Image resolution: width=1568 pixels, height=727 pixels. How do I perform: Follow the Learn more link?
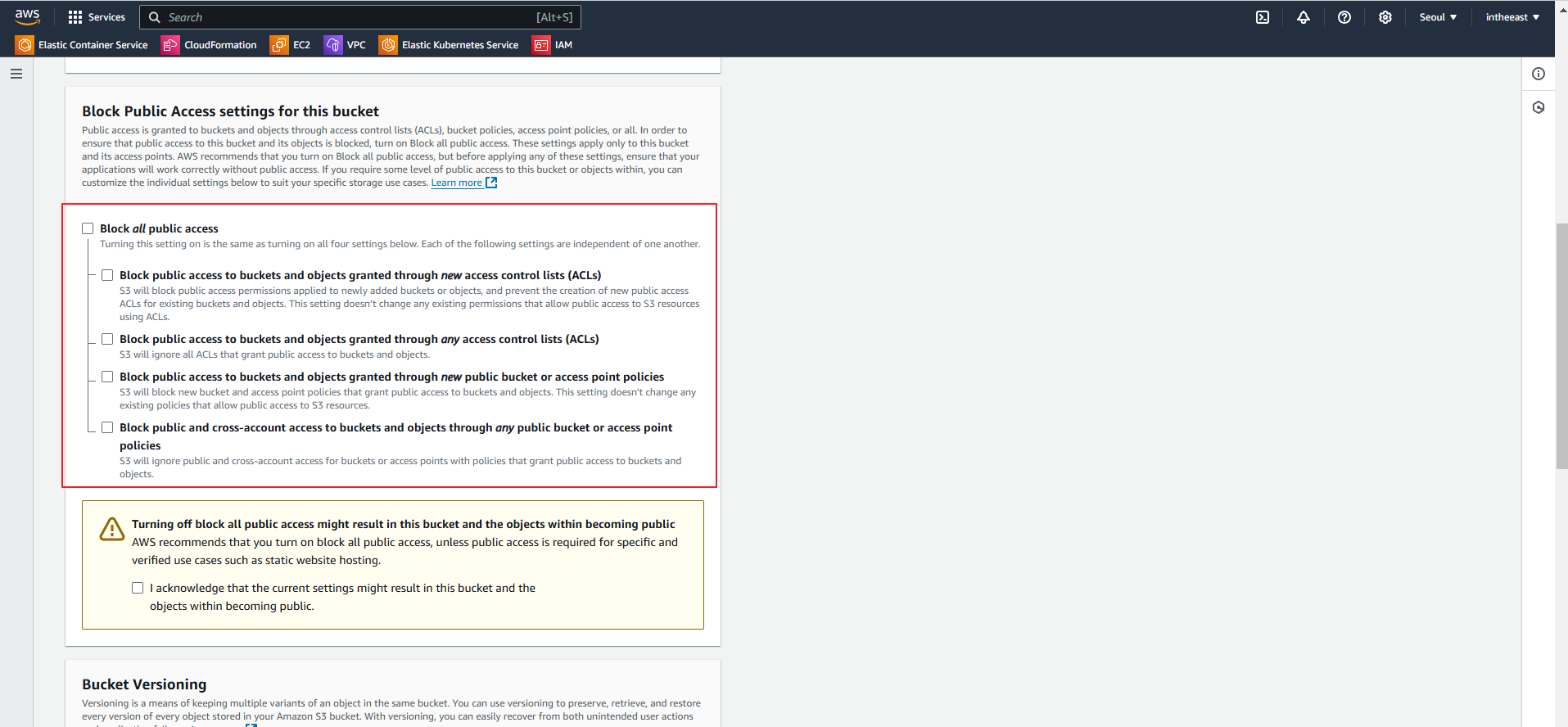(457, 183)
